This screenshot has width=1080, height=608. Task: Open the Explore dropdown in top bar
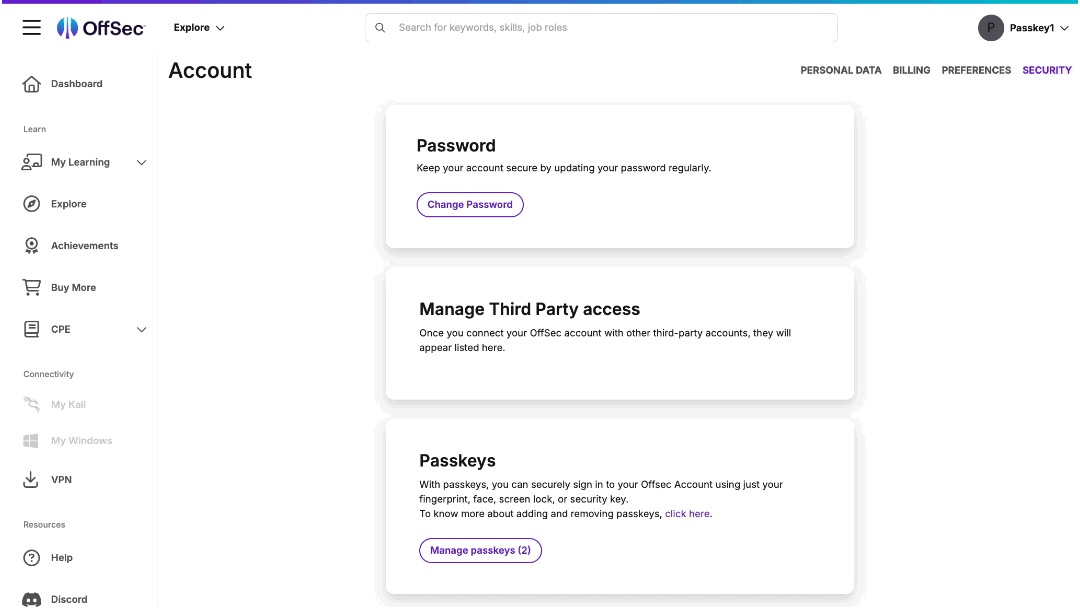pos(199,28)
